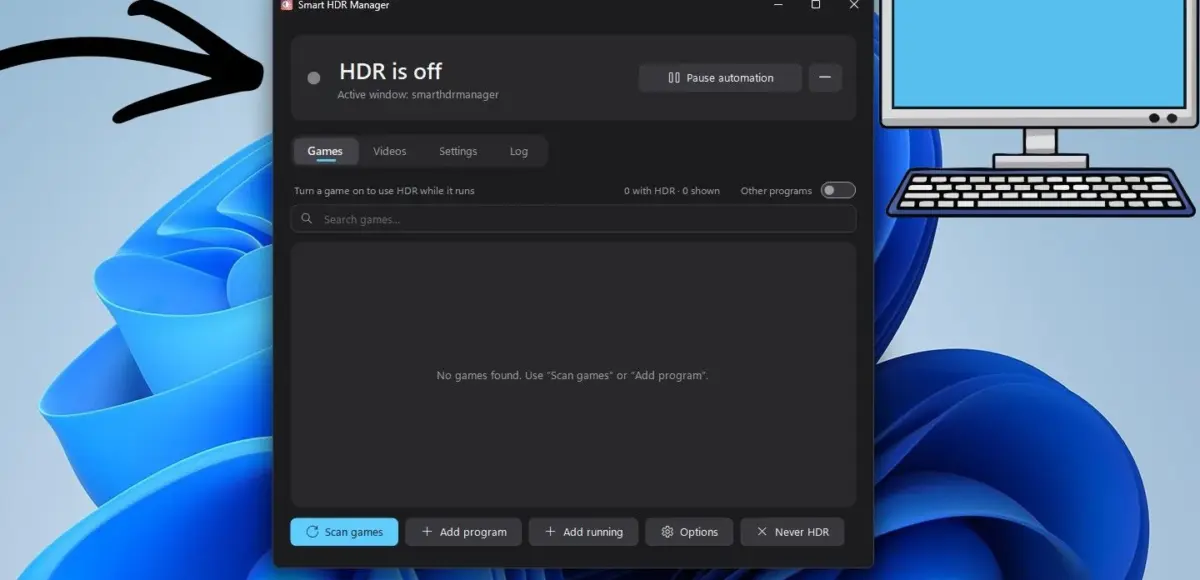Image resolution: width=1200 pixels, height=580 pixels.
Task: Open the Videos tab
Action: [x=390, y=151]
